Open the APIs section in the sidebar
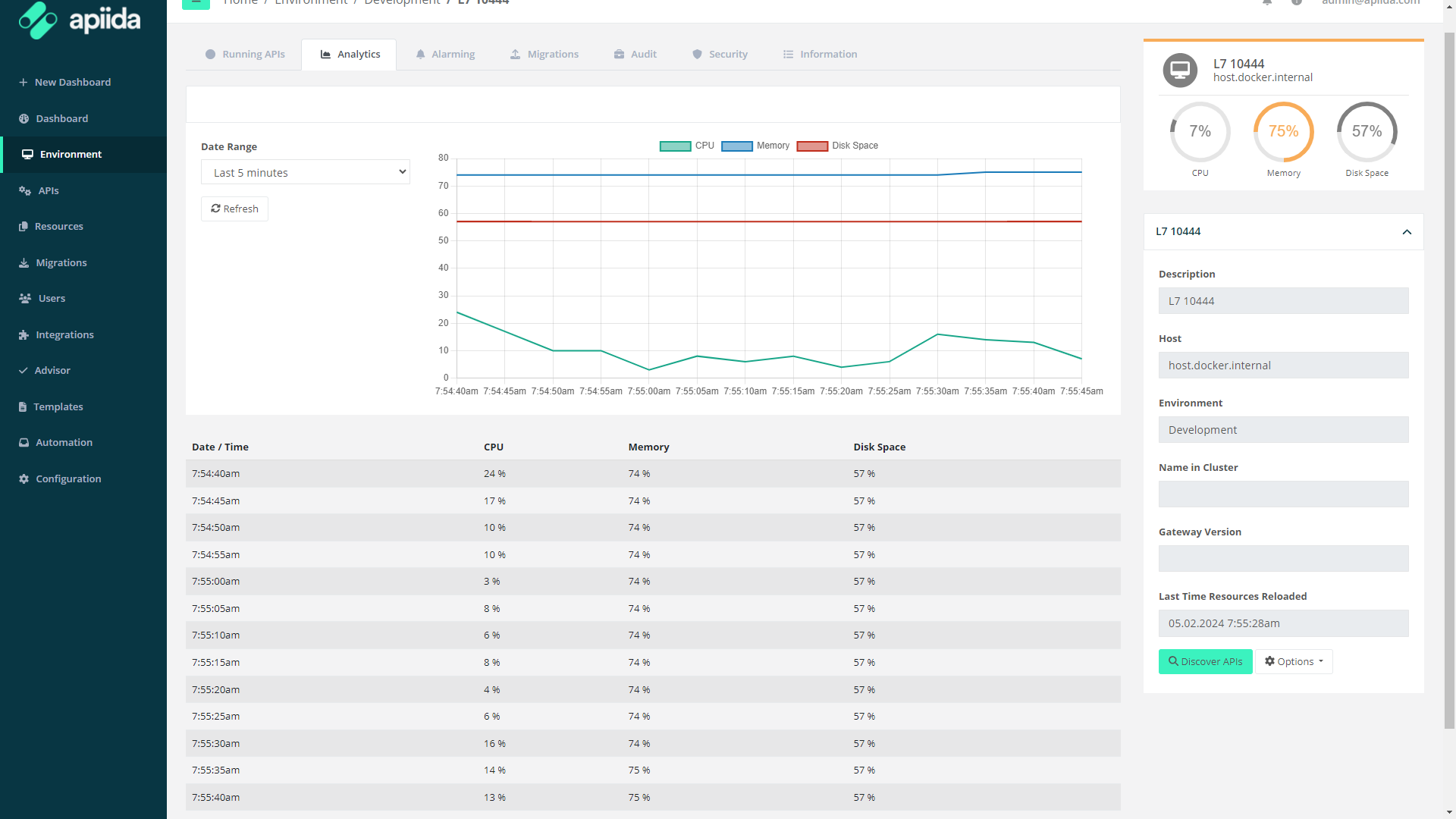 tap(47, 190)
